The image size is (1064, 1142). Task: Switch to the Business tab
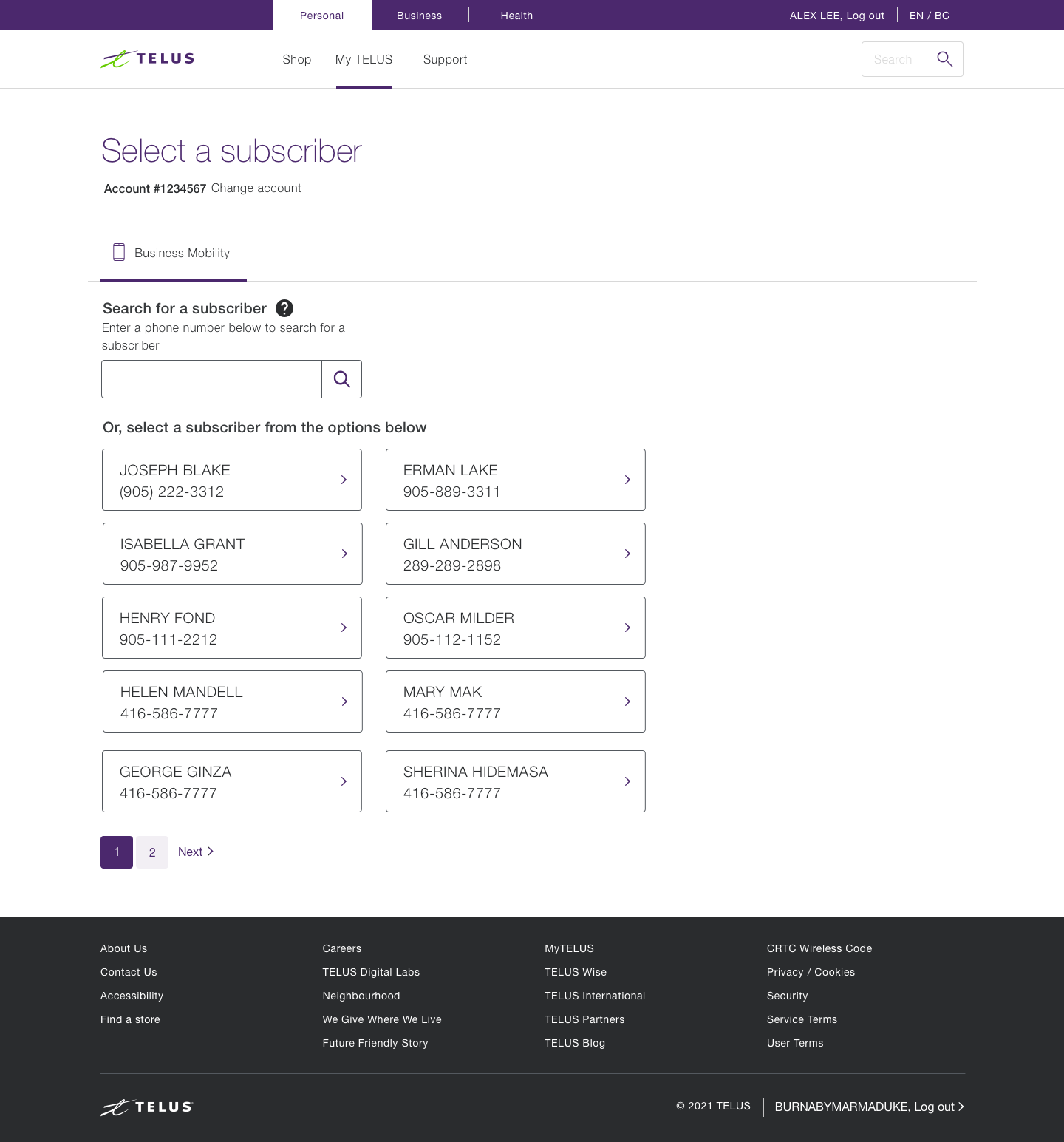pyautogui.click(x=419, y=16)
